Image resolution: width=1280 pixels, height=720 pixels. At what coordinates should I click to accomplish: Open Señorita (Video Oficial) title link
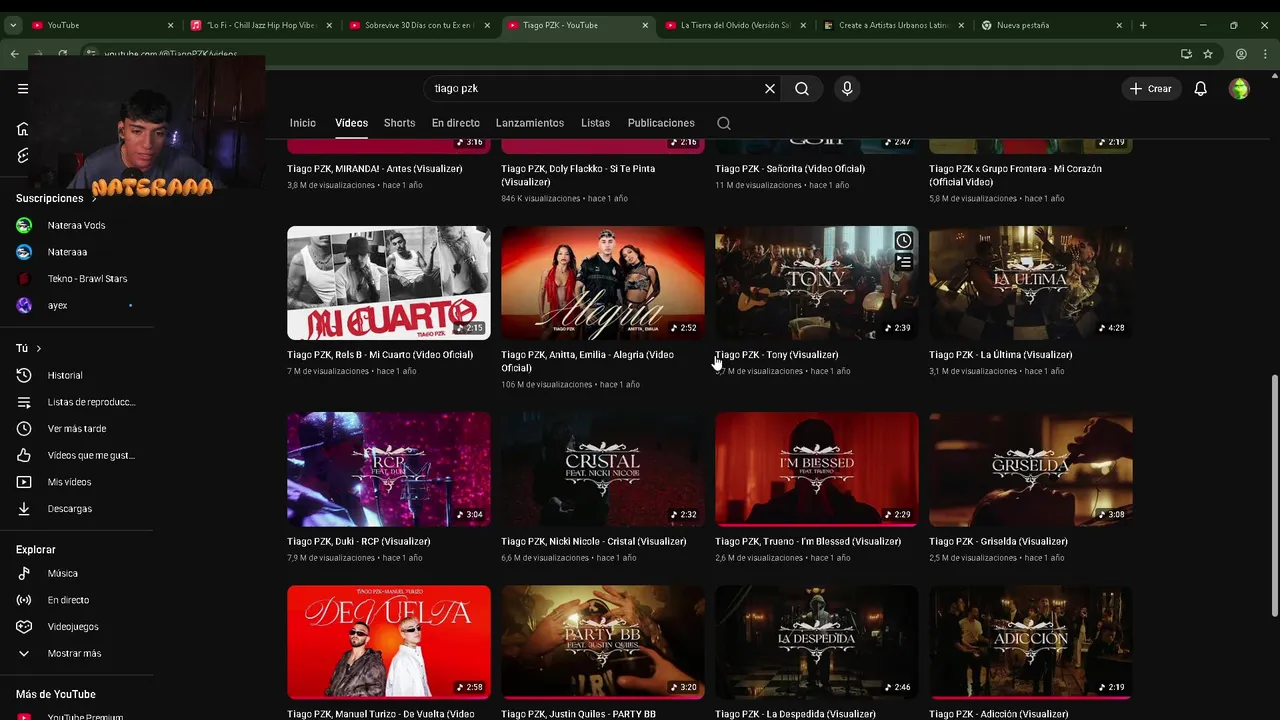tap(790, 169)
